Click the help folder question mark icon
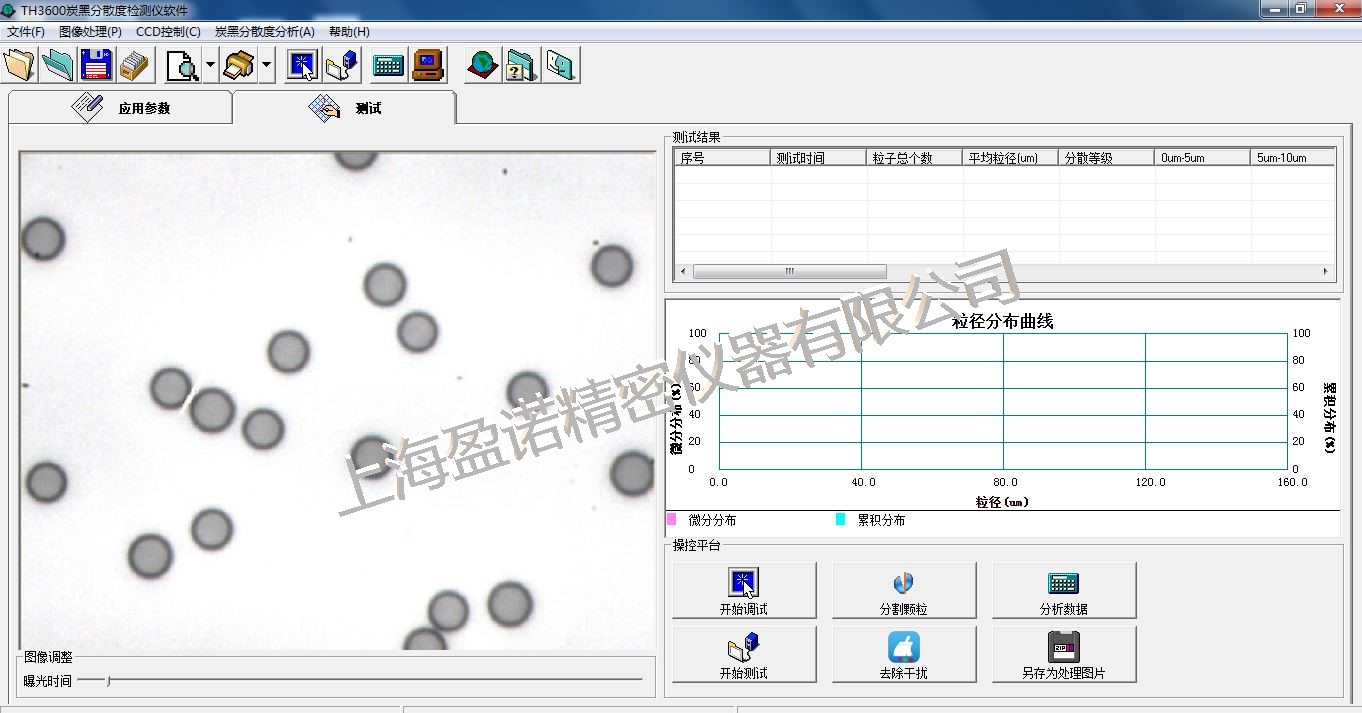Viewport: 1362px width, 713px height. point(521,66)
